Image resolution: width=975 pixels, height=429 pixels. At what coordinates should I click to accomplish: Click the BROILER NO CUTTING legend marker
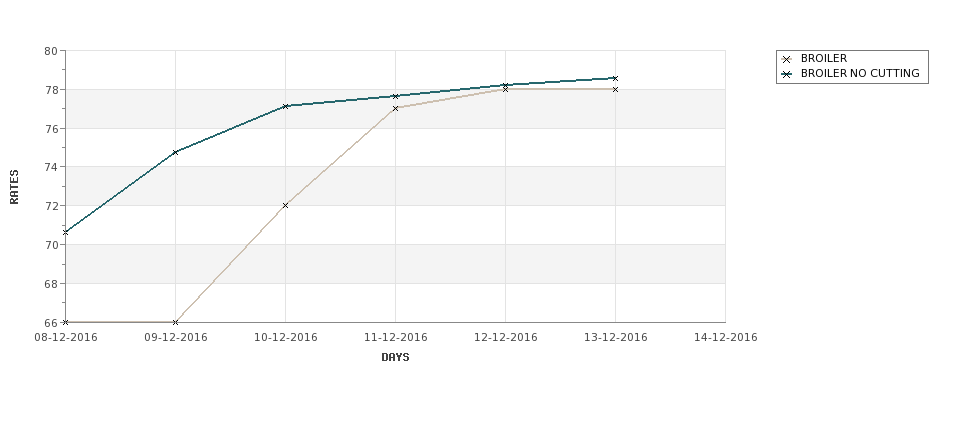[787, 74]
